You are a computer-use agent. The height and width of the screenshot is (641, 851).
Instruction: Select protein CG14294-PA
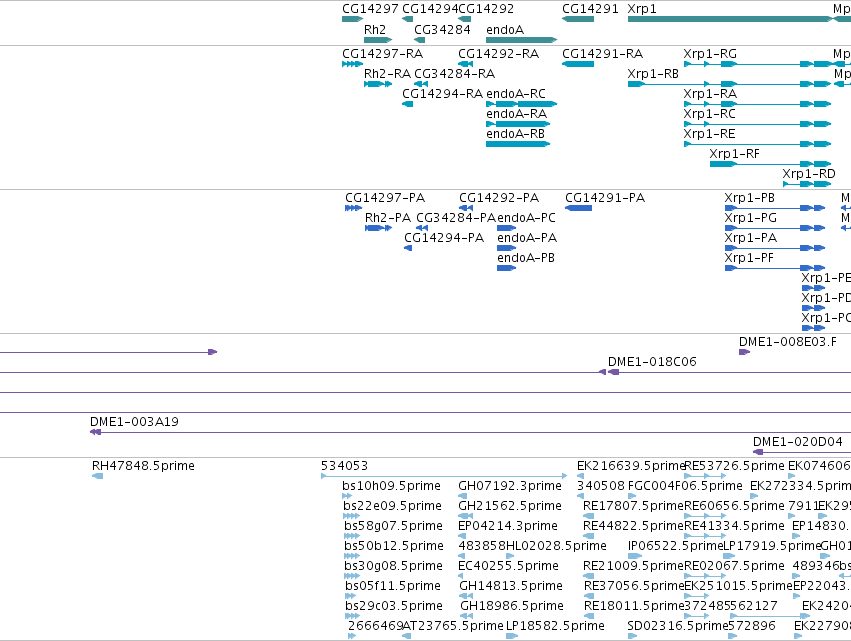coord(408,249)
